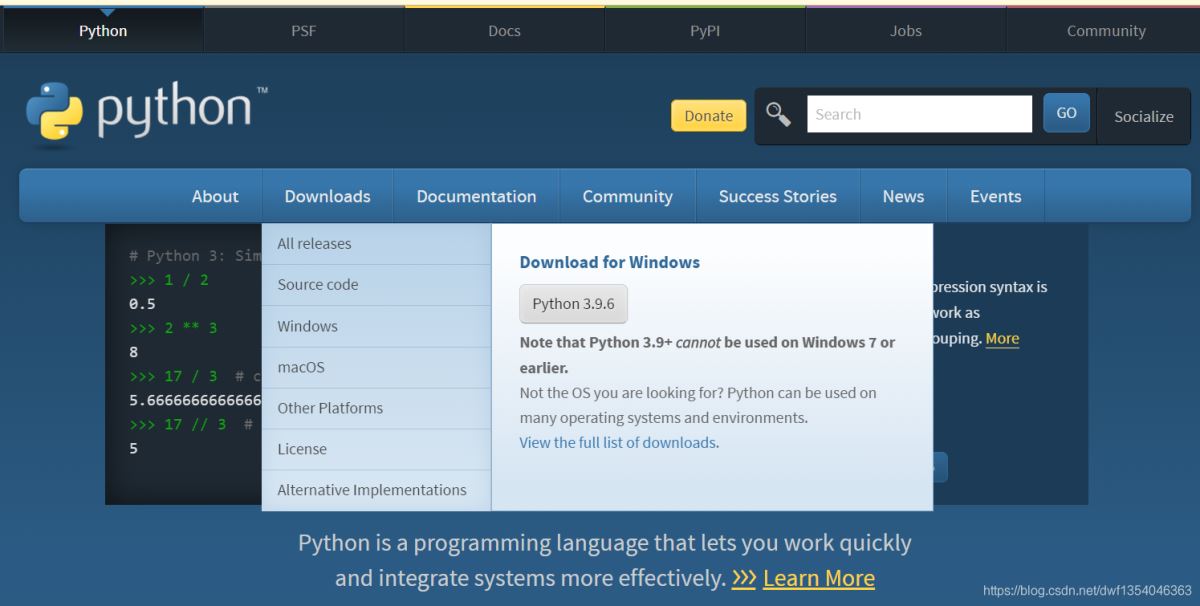
Task: Go to the PyPI top tab
Action: pyautogui.click(x=705, y=31)
